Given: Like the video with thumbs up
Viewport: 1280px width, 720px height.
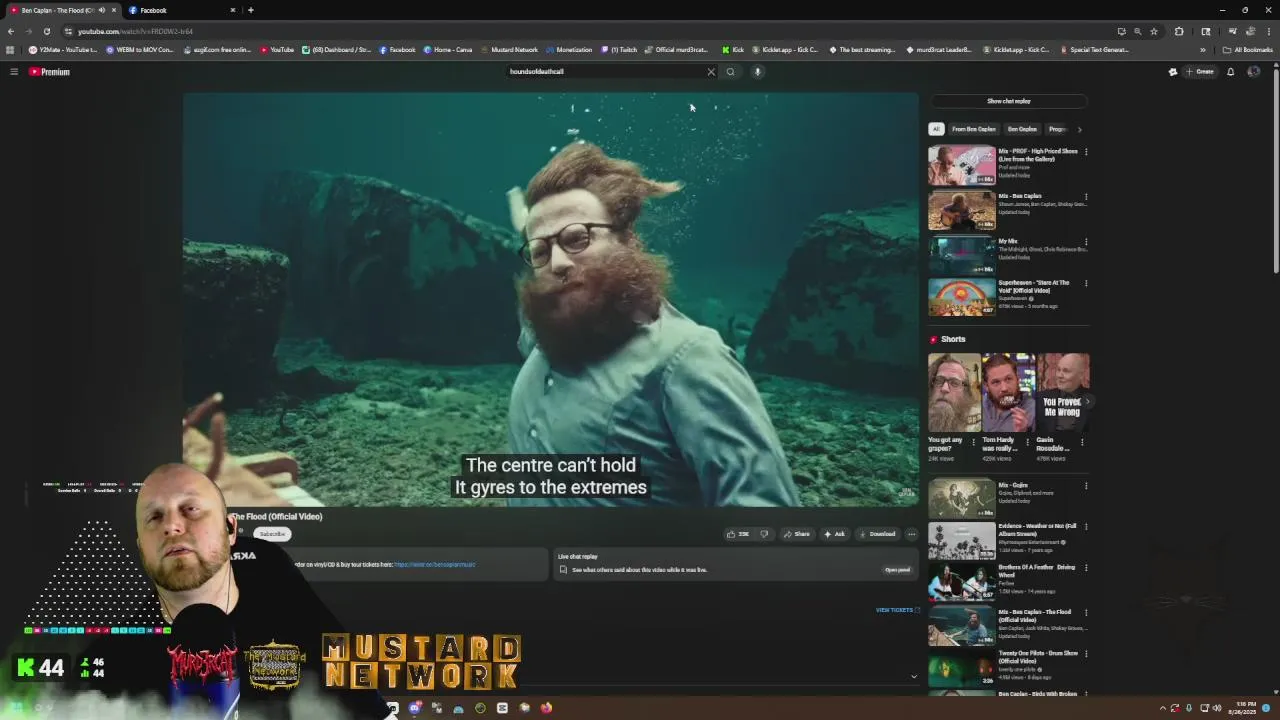Looking at the screenshot, I should coord(738,534).
